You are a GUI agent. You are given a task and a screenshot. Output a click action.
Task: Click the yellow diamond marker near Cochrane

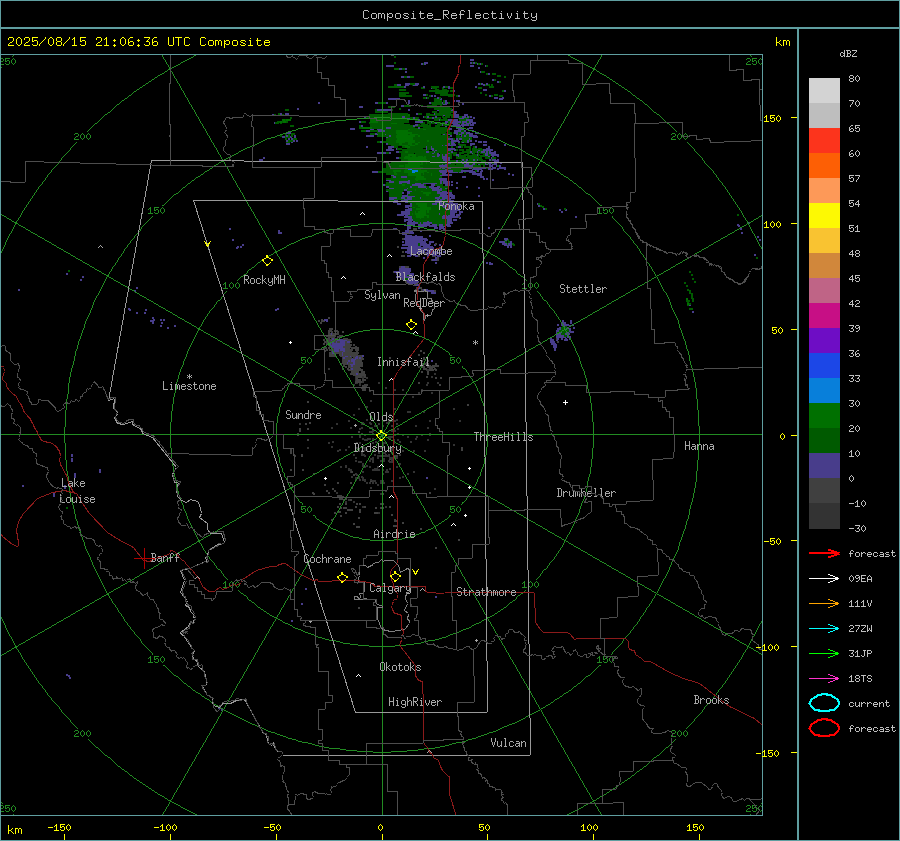click(x=343, y=578)
